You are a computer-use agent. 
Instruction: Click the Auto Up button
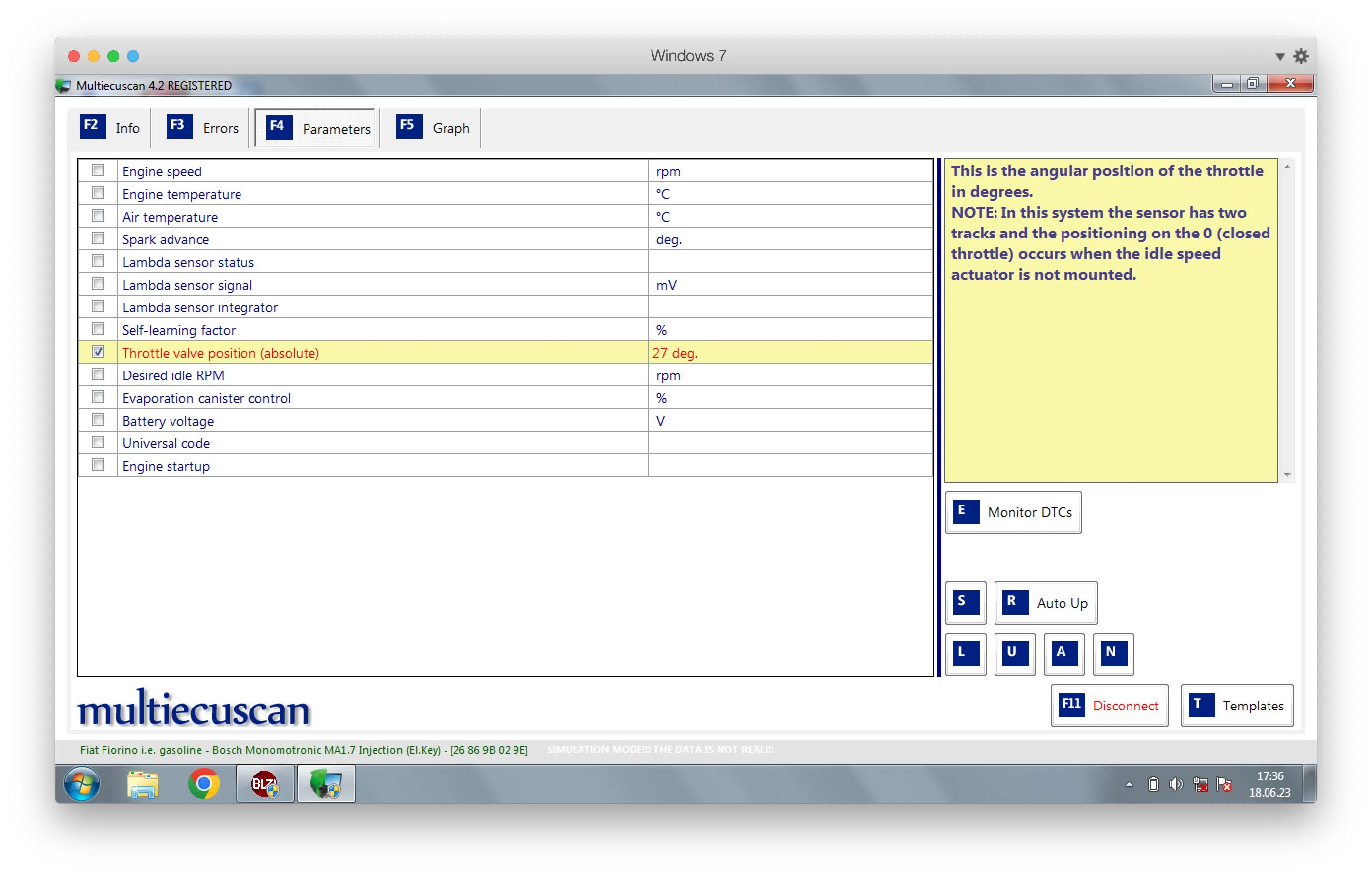[1046, 603]
